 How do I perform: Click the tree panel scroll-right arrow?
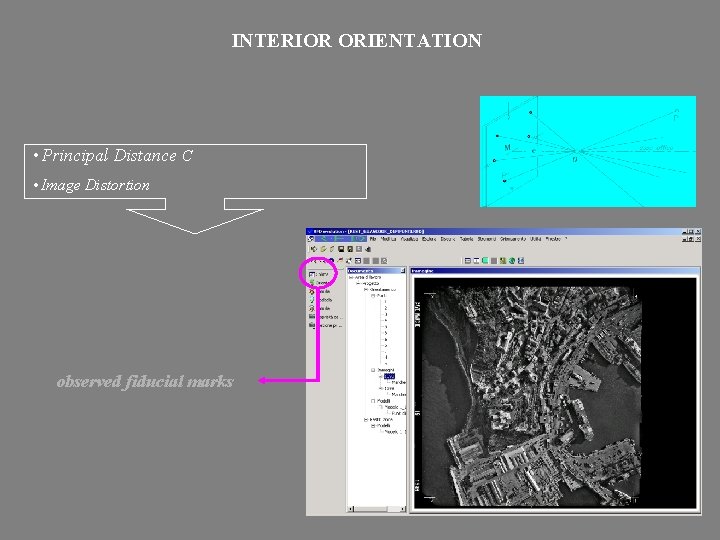(403, 509)
